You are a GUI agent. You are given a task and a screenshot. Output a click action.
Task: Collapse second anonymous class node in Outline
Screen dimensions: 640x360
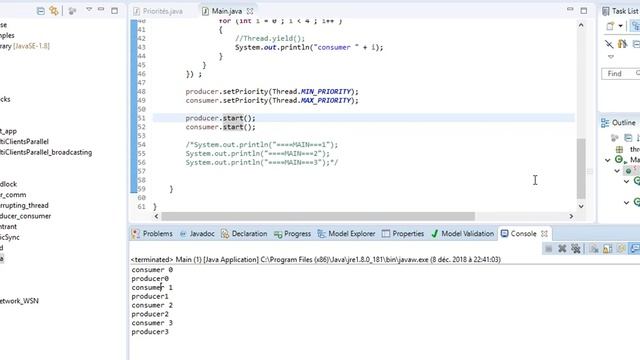[x=627, y=202]
